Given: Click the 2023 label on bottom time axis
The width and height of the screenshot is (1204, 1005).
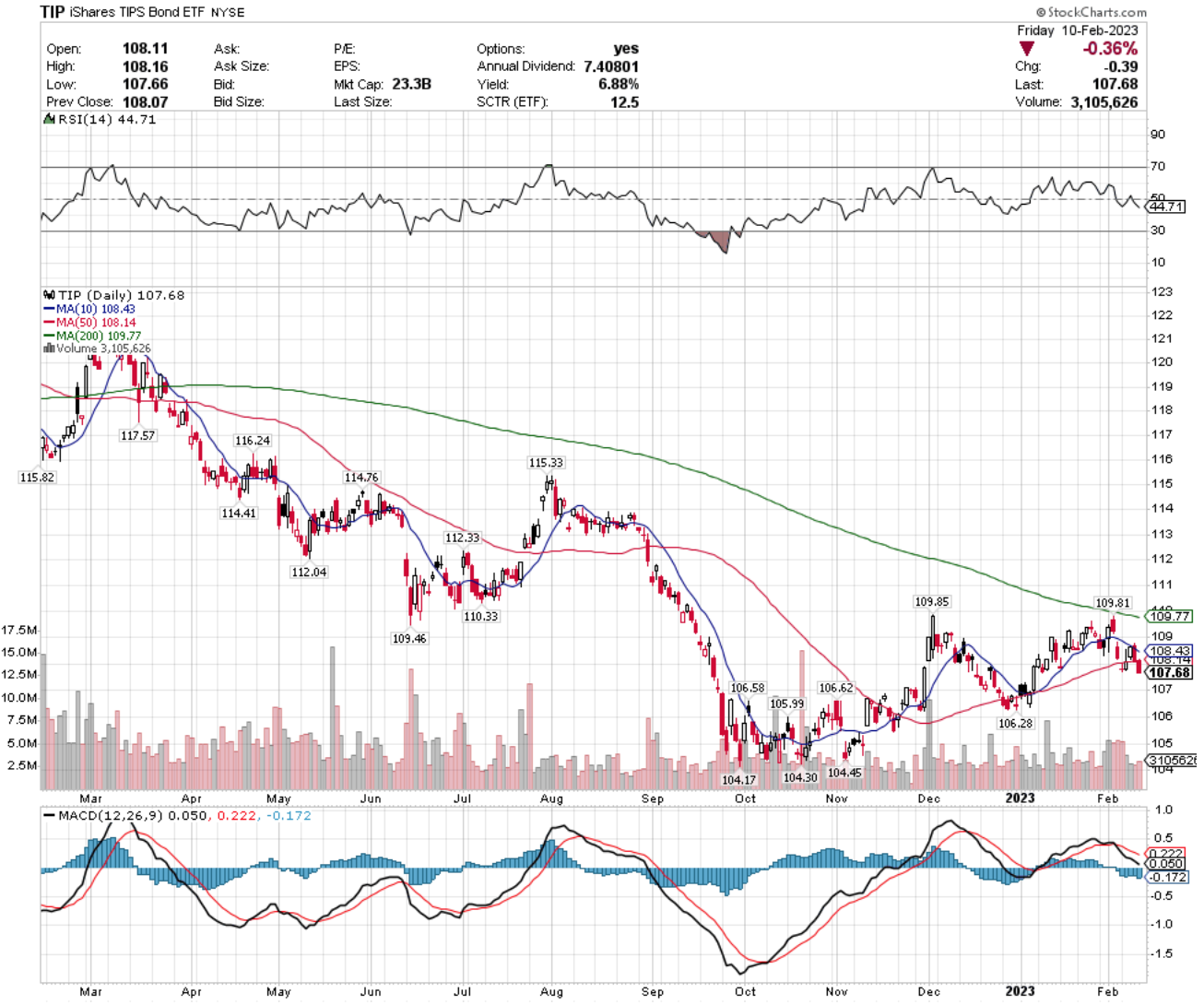Looking at the screenshot, I should point(1020,991).
